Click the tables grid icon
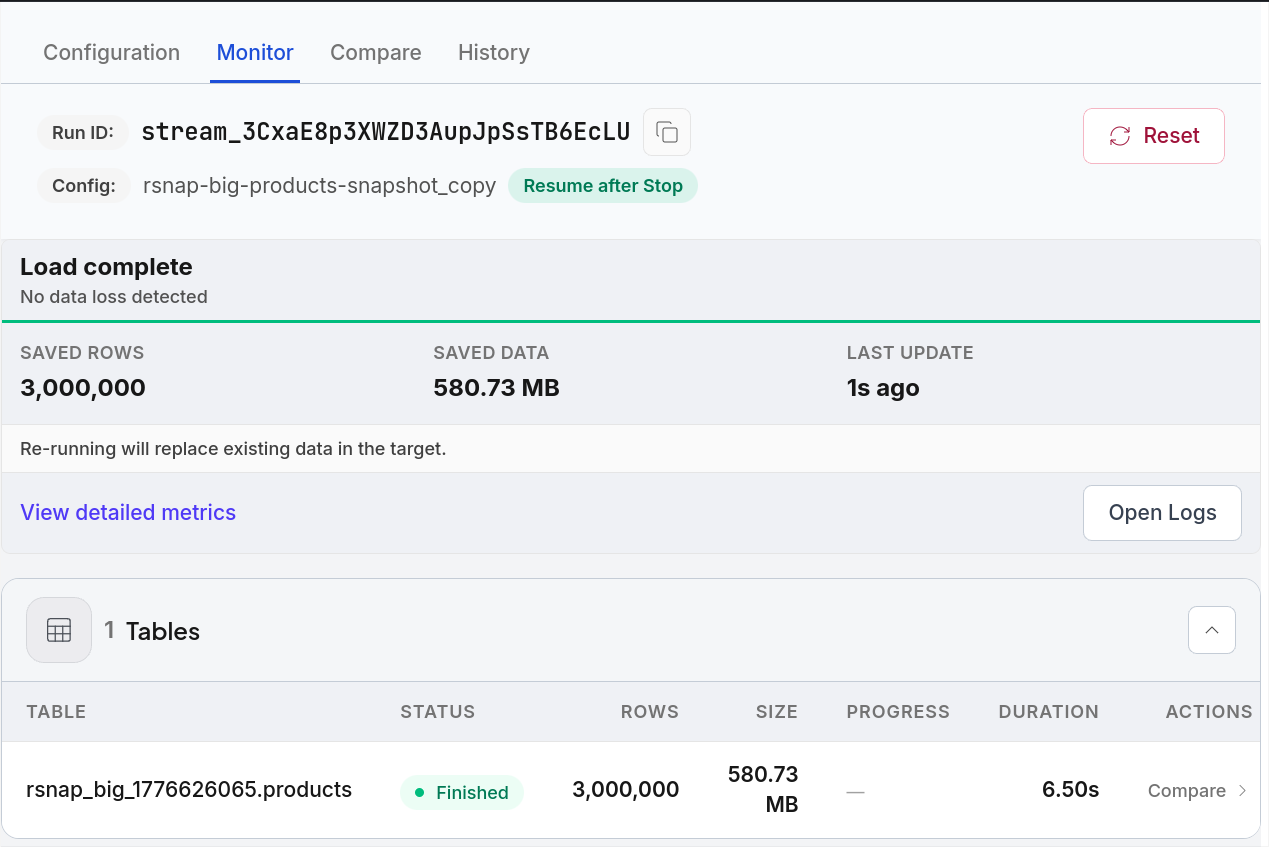The width and height of the screenshot is (1269, 847). [59, 630]
